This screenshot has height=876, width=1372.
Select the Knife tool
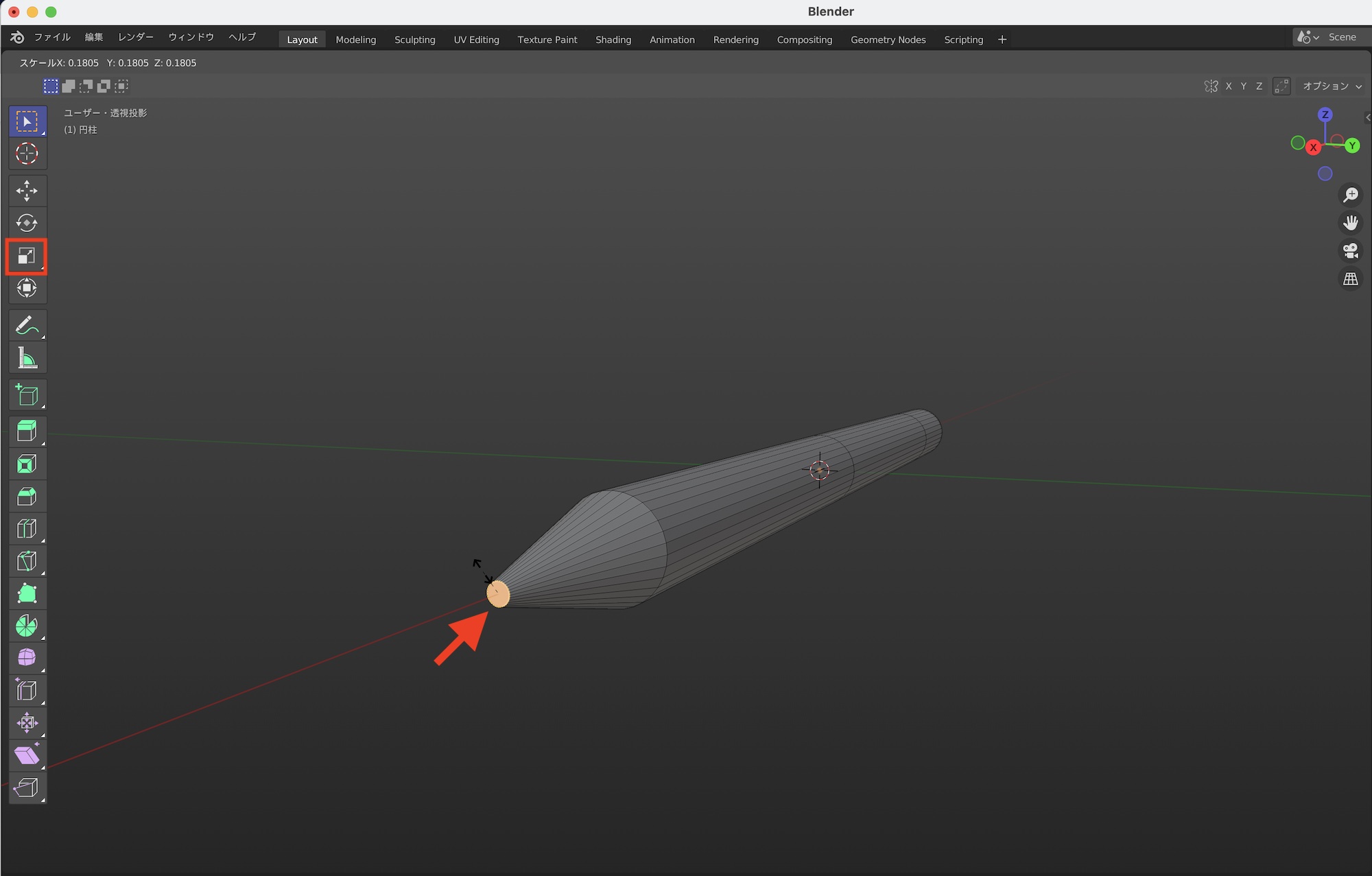point(27,561)
